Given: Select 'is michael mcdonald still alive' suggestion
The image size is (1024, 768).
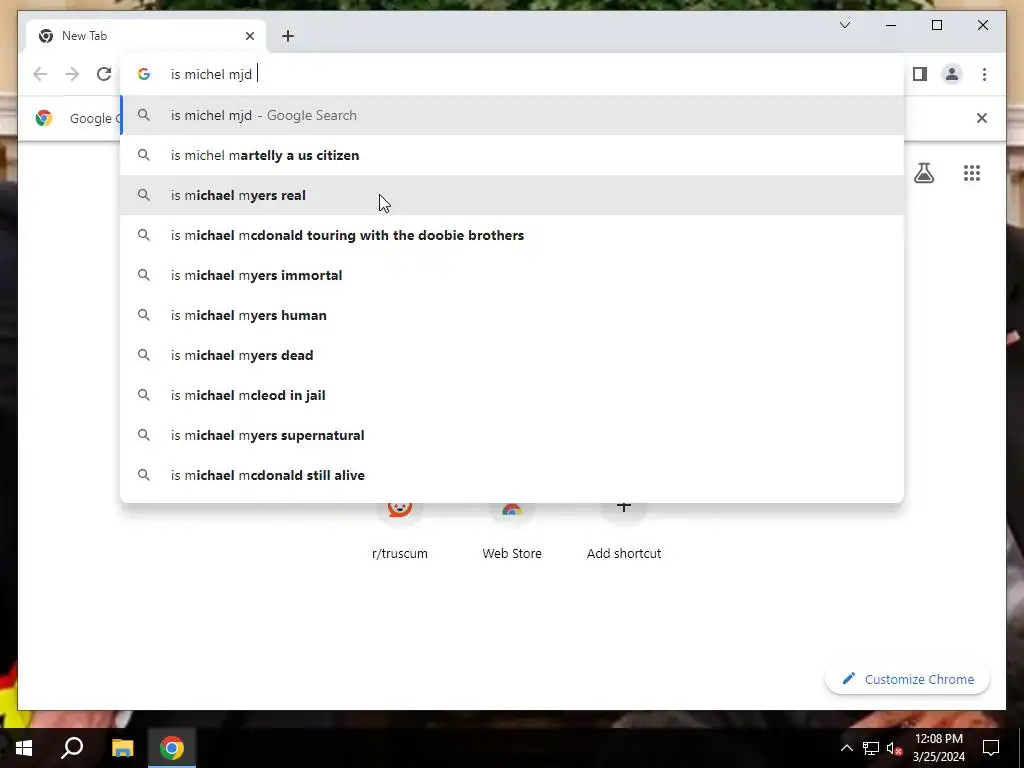Looking at the screenshot, I should 512,475.
